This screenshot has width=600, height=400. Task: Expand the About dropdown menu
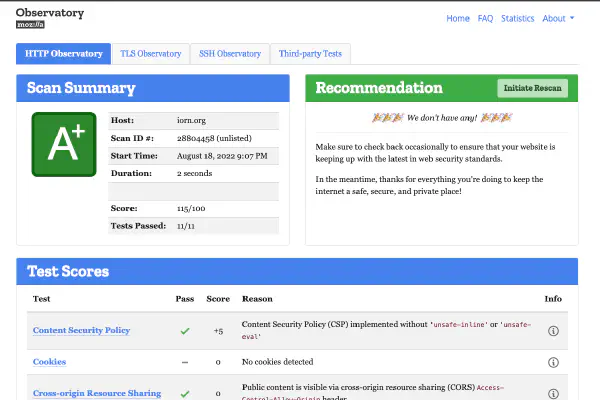[558, 18]
